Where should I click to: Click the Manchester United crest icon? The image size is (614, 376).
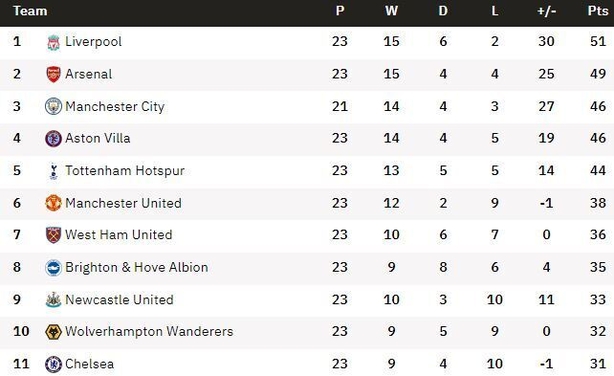[x=53, y=203]
